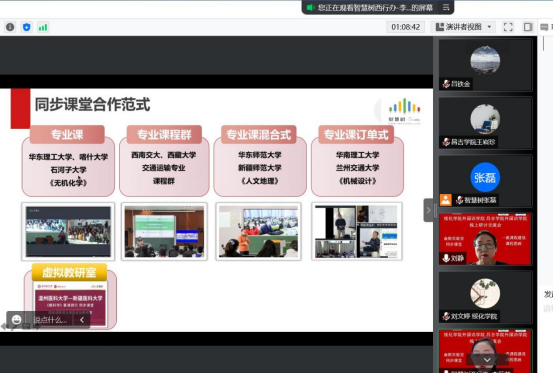The width and height of the screenshot is (553, 373).
Task: Expand more participants with the down chevron
Action: (x=487, y=360)
